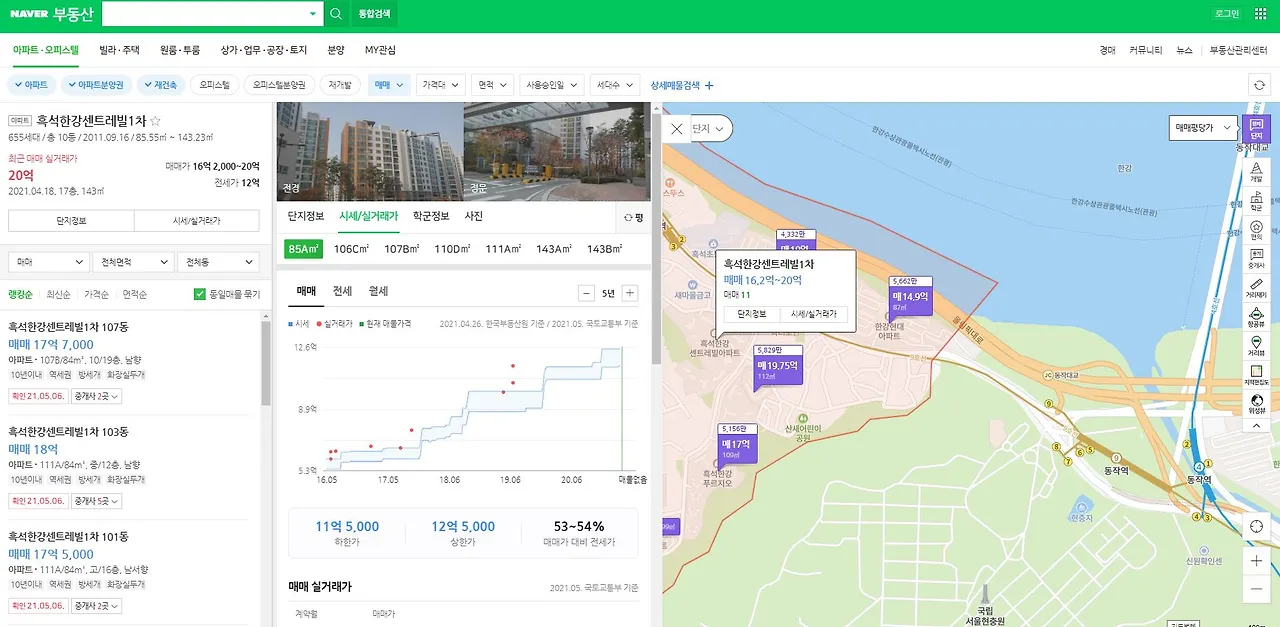Click the 매 17억 map marker

click(x=738, y=444)
